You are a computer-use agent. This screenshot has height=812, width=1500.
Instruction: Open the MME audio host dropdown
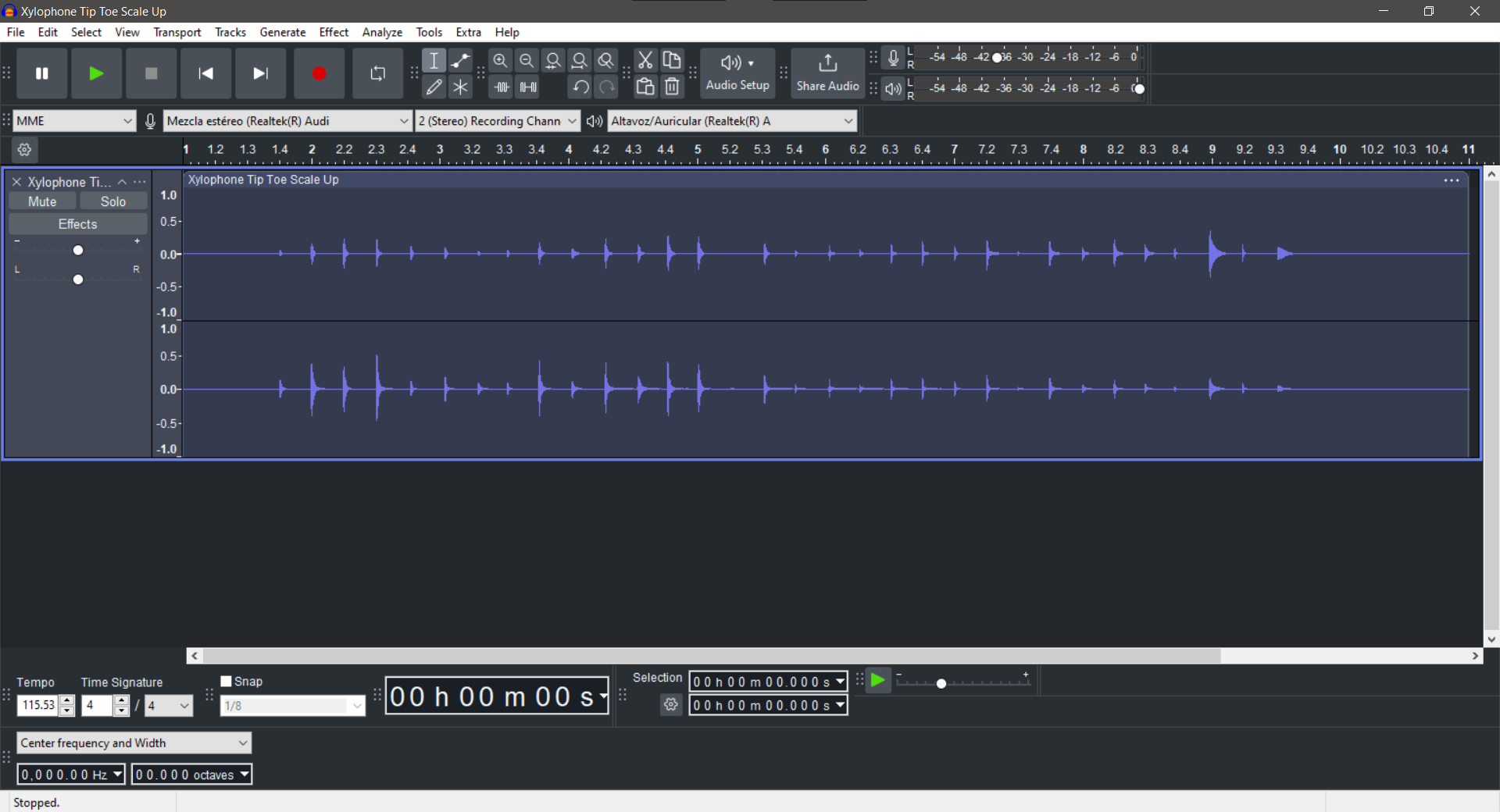[75, 121]
